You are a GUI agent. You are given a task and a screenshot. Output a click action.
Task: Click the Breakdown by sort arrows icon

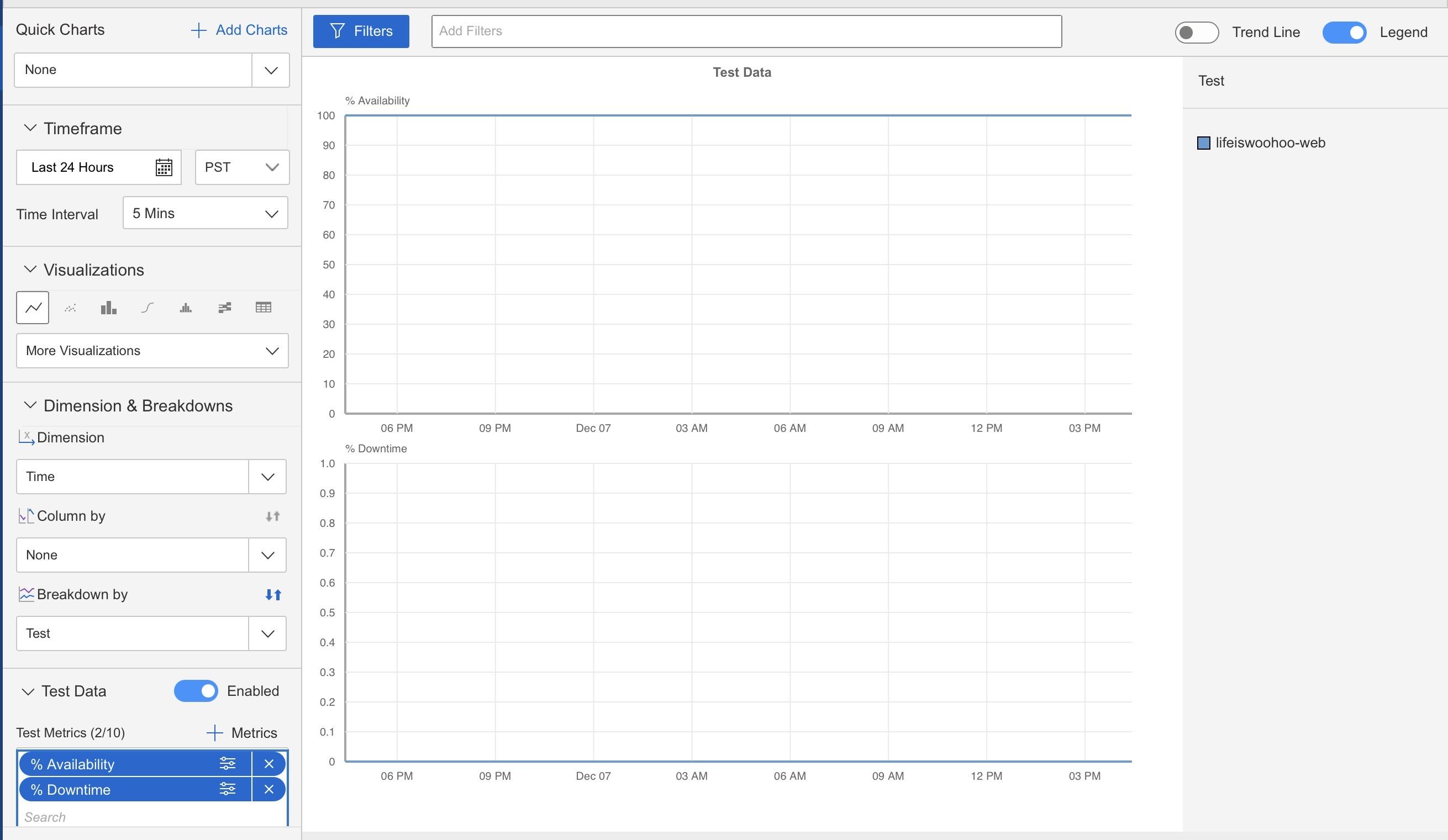pos(273,595)
